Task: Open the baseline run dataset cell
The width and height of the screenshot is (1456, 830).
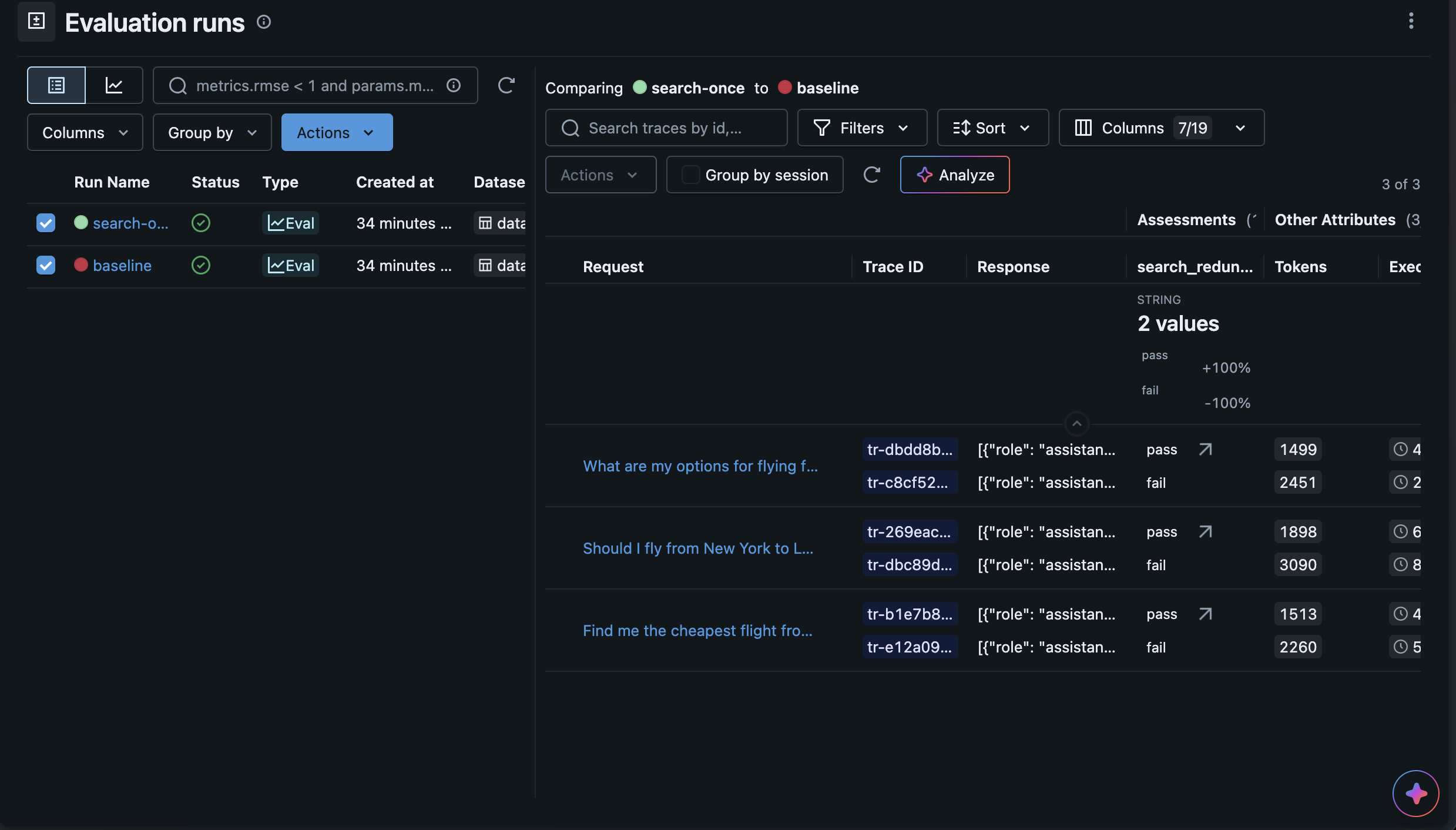Action: [500, 266]
